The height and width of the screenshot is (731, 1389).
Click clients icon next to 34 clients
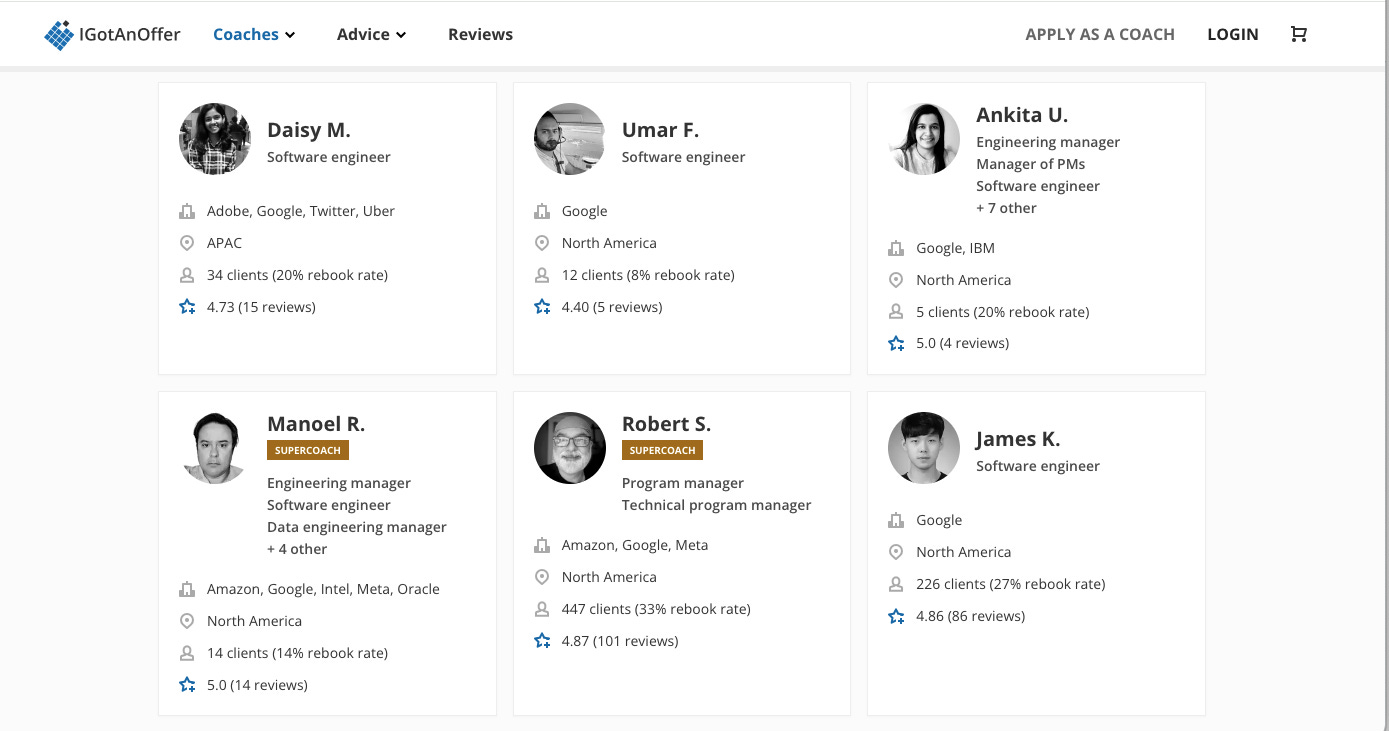click(x=187, y=275)
